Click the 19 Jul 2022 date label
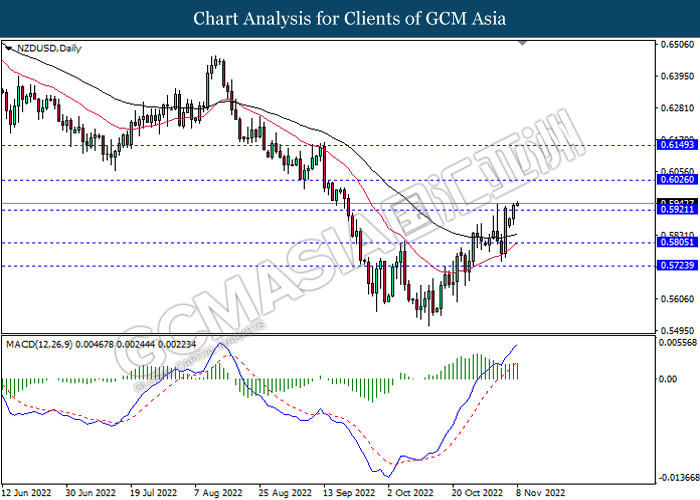The image size is (700, 500). 154,493
